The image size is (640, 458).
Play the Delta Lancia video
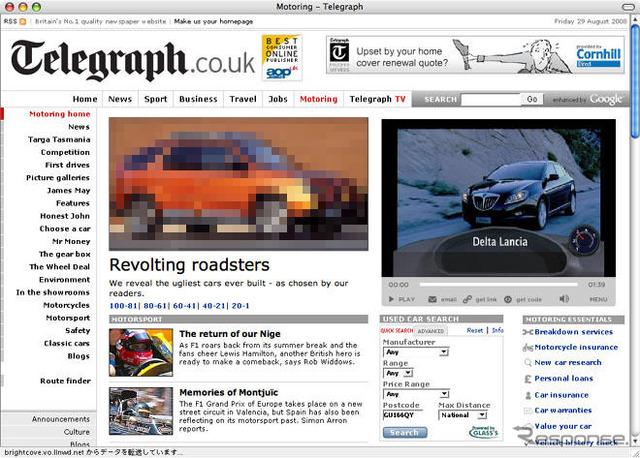pos(401,299)
